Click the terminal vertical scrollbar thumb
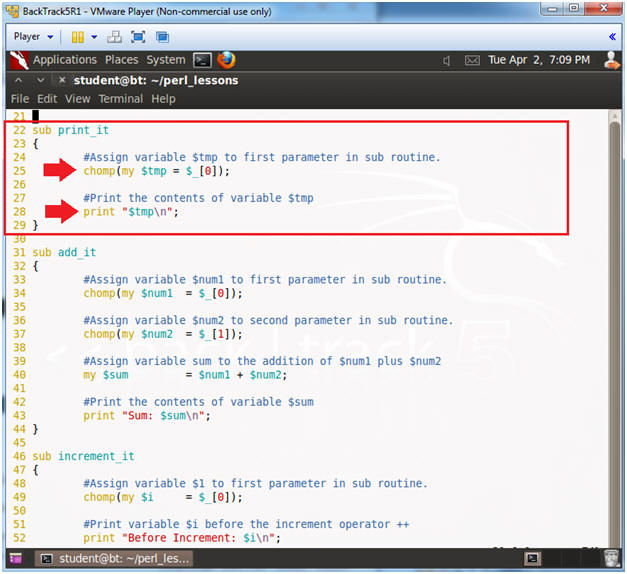 click(615, 332)
